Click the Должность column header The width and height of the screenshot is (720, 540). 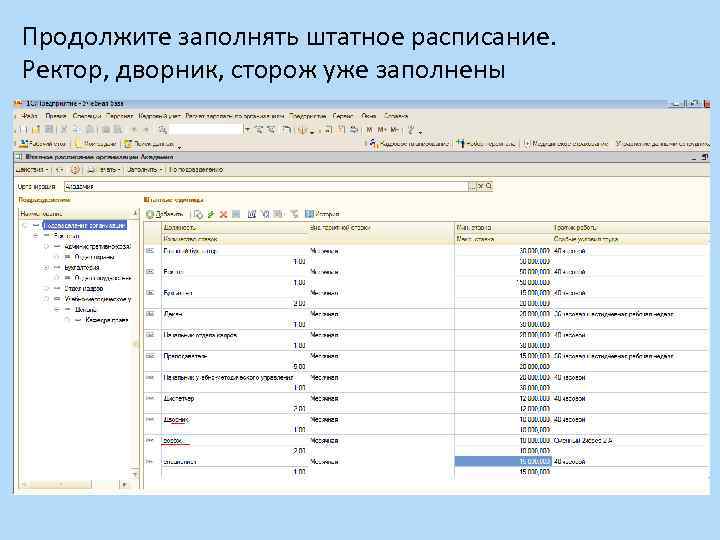pos(235,228)
